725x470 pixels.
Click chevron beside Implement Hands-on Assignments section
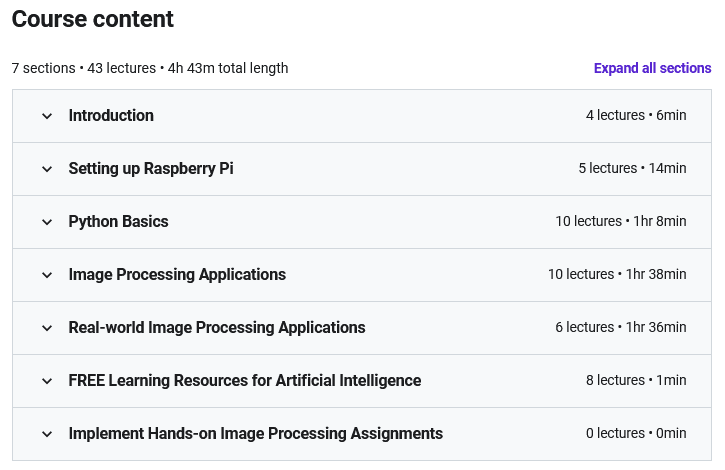pos(47,434)
